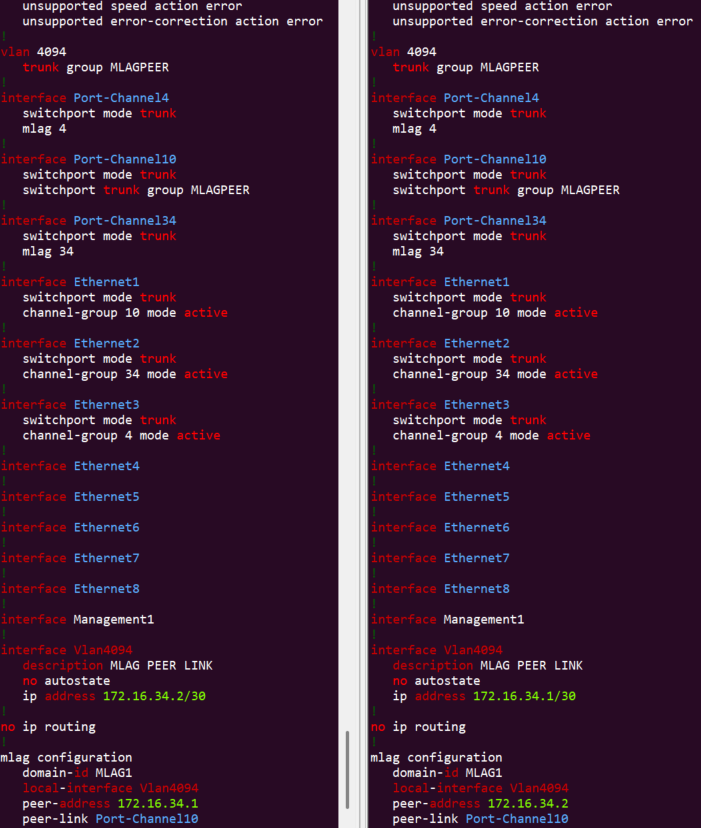The width and height of the screenshot is (701, 828).
Task: Click 'interface Port-Channel34' in right pane
Action: pos(459,220)
